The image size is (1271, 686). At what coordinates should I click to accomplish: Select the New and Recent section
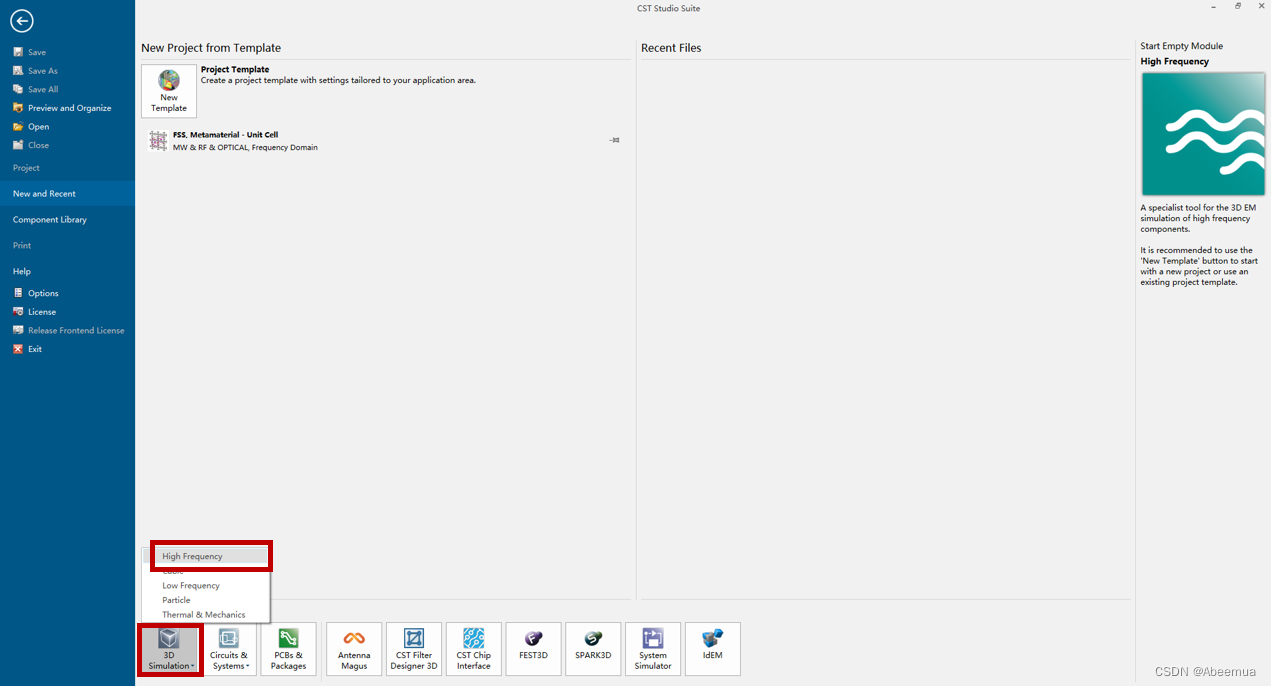click(67, 194)
